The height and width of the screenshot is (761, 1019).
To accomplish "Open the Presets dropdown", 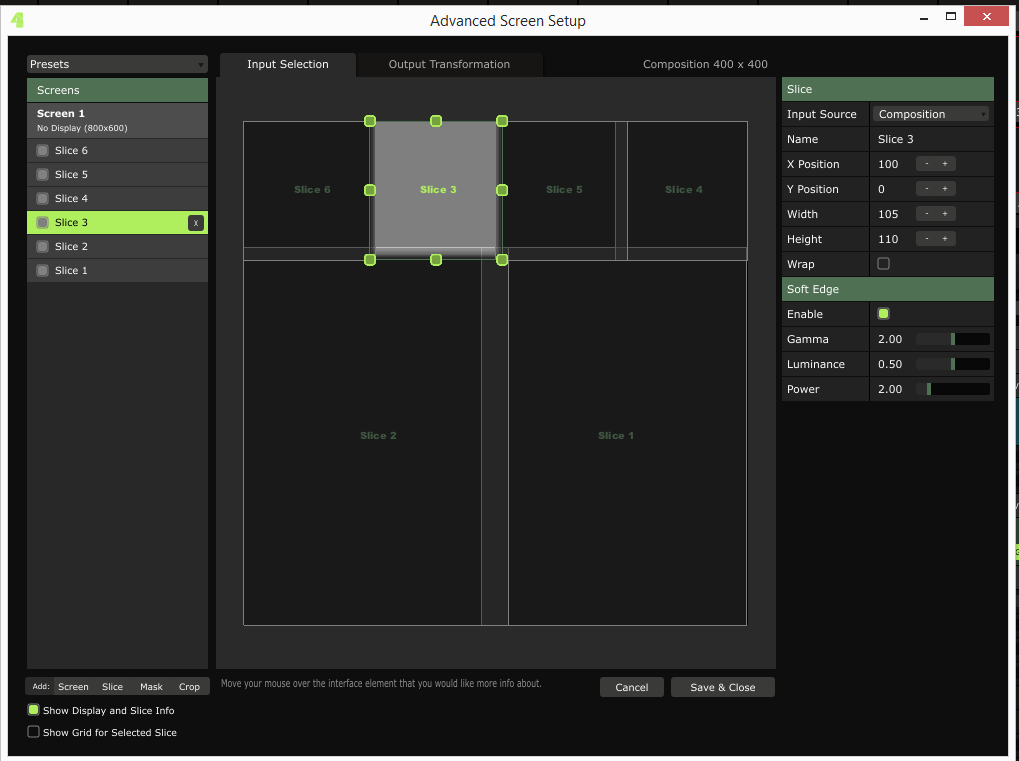I will 117,64.
